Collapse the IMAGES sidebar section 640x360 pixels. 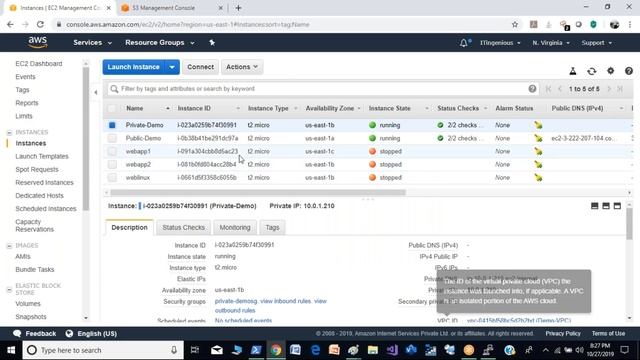(x=9, y=246)
